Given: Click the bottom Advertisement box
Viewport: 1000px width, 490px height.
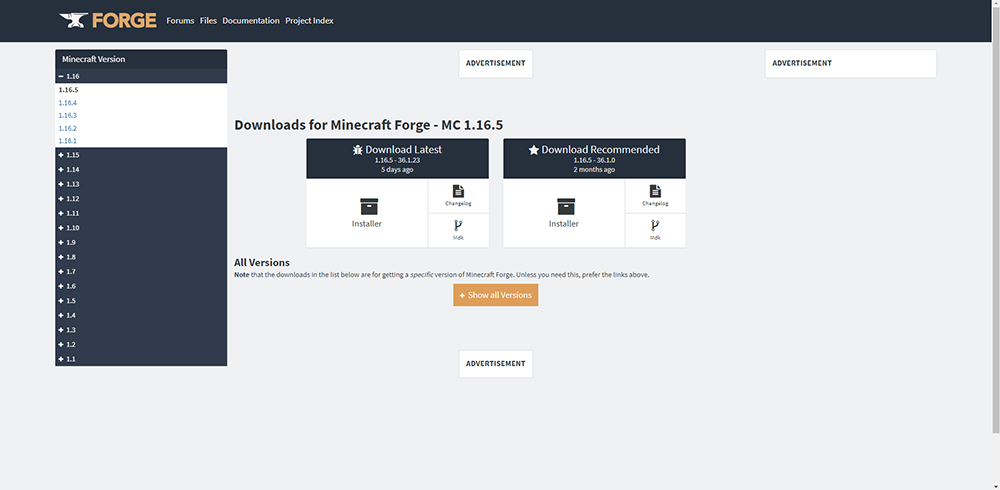Looking at the screenshot, I should (x=496, y=364).
